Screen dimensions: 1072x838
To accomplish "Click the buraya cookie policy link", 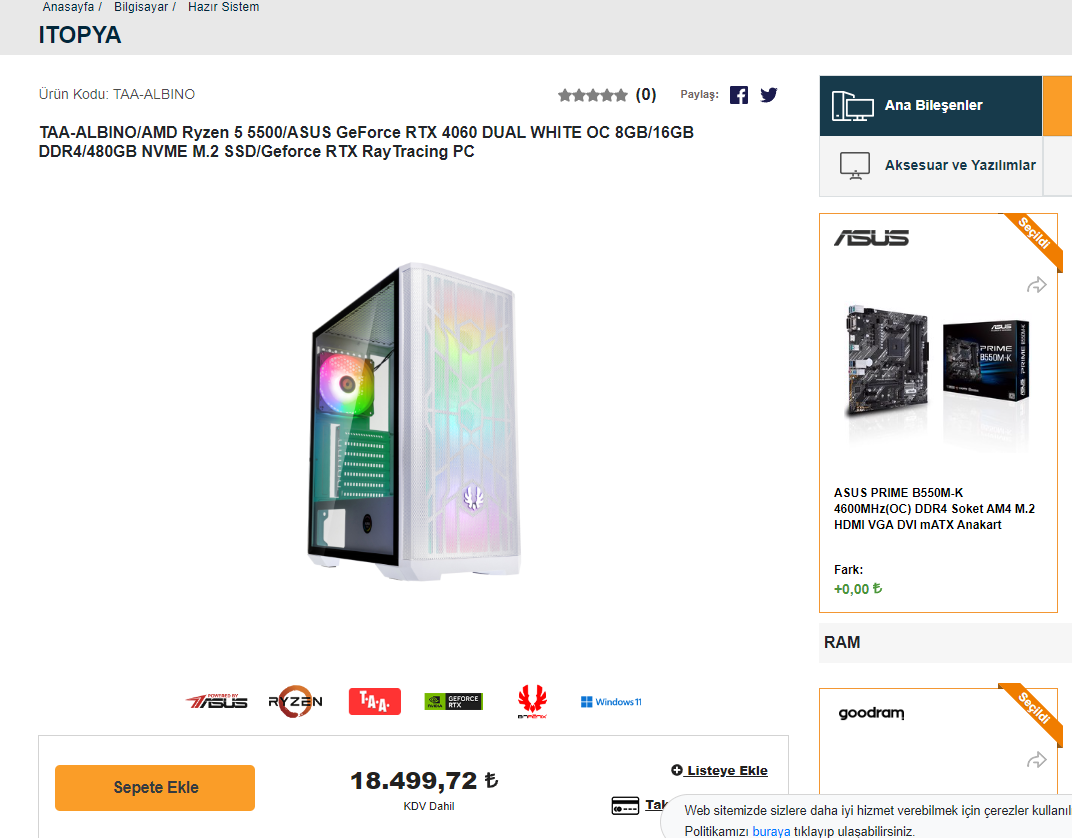I will coord(771,831).
